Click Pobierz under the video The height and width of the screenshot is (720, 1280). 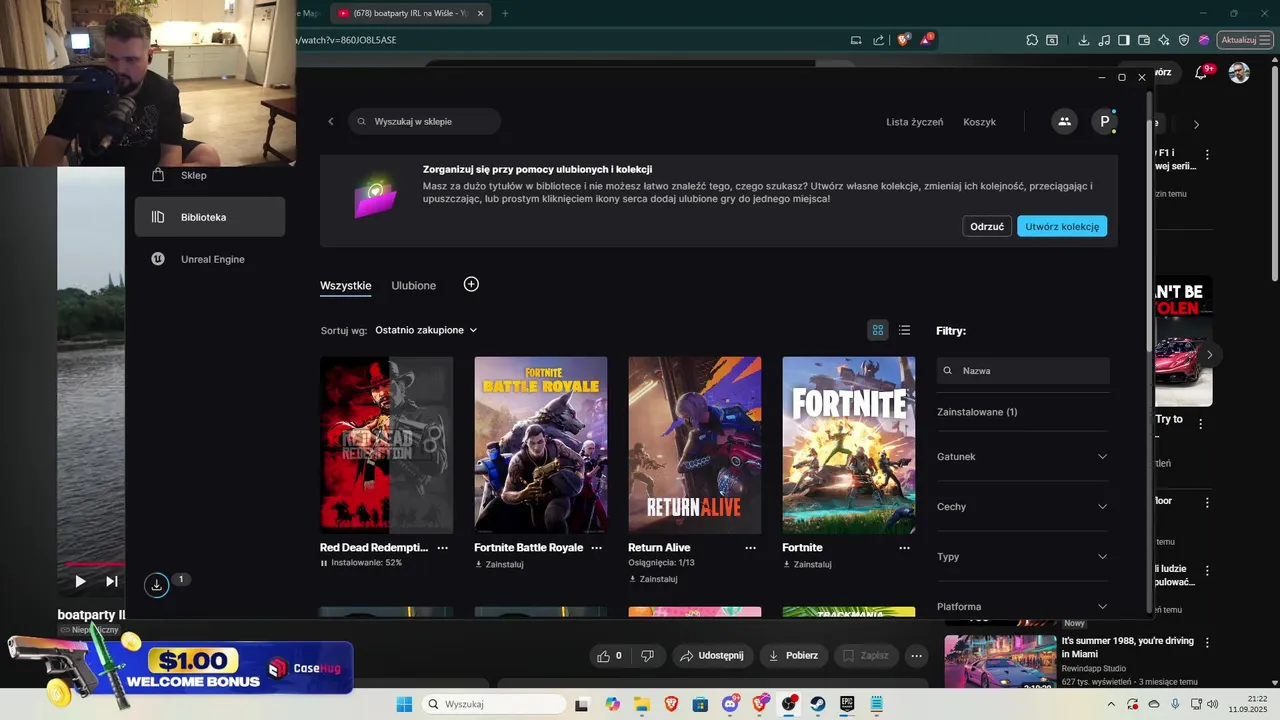click(x=794, y=656)
